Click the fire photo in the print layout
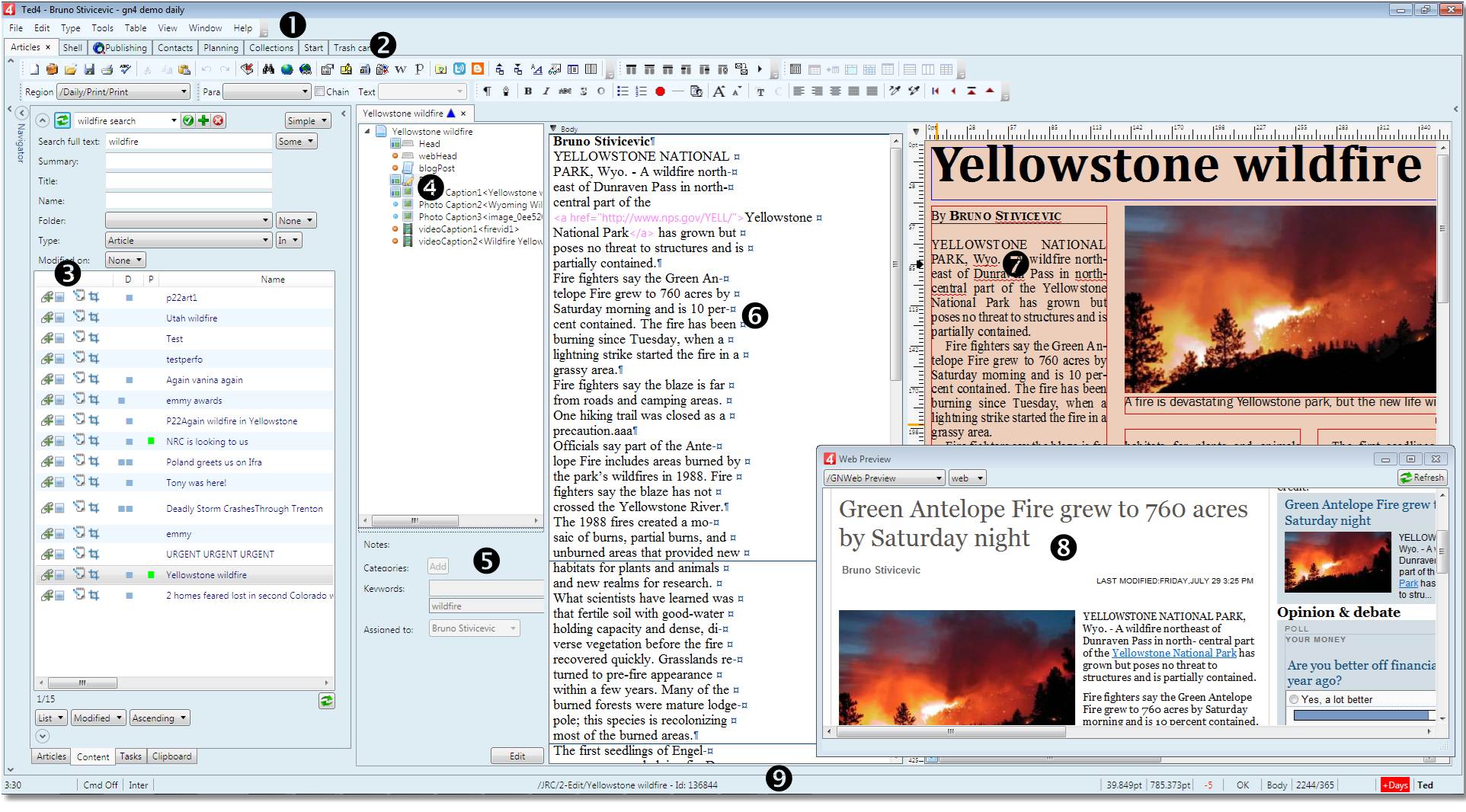The image size is (1466, 812). click(1280, 299)
